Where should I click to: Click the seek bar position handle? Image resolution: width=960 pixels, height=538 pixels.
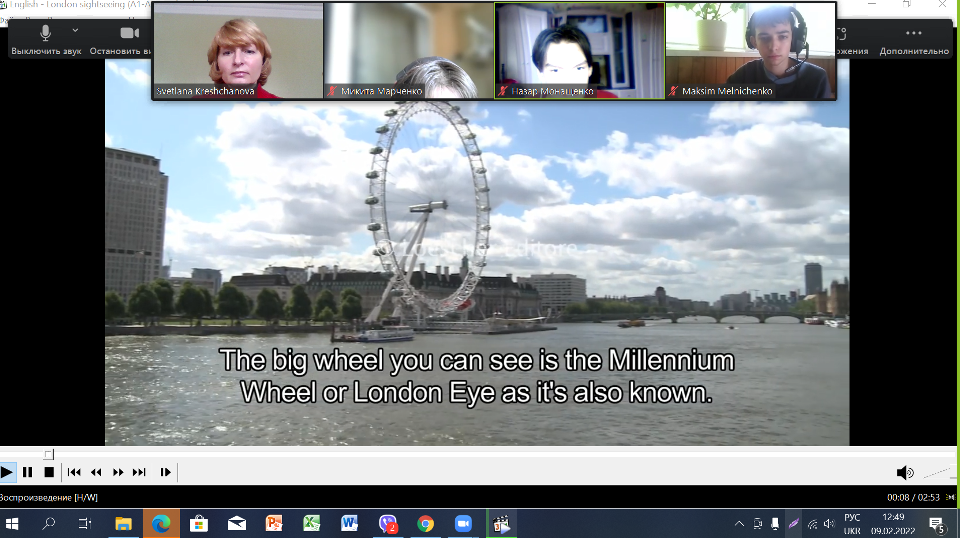(x=49, y=454)
